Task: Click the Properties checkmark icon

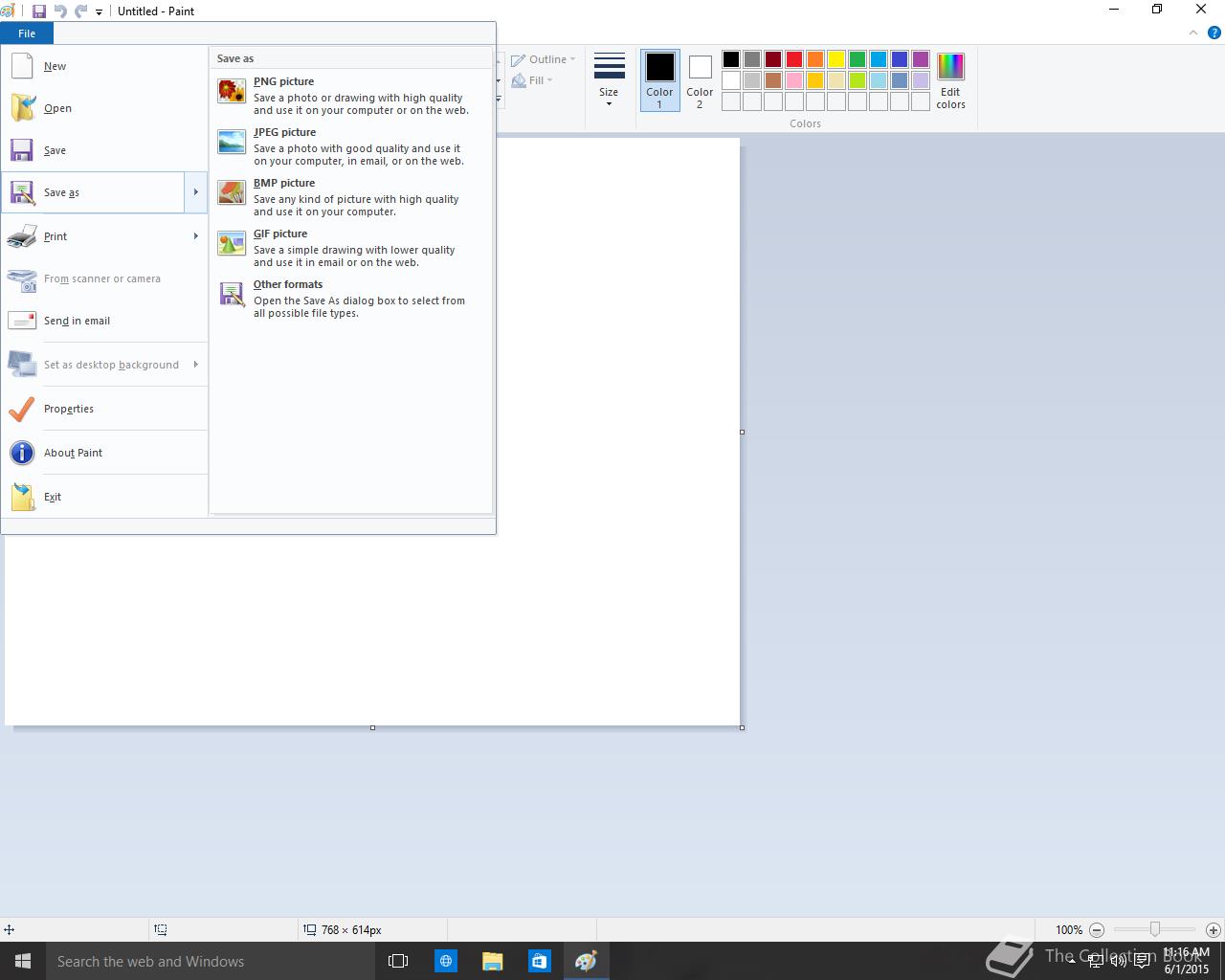Action: click(x=22, y=409)
